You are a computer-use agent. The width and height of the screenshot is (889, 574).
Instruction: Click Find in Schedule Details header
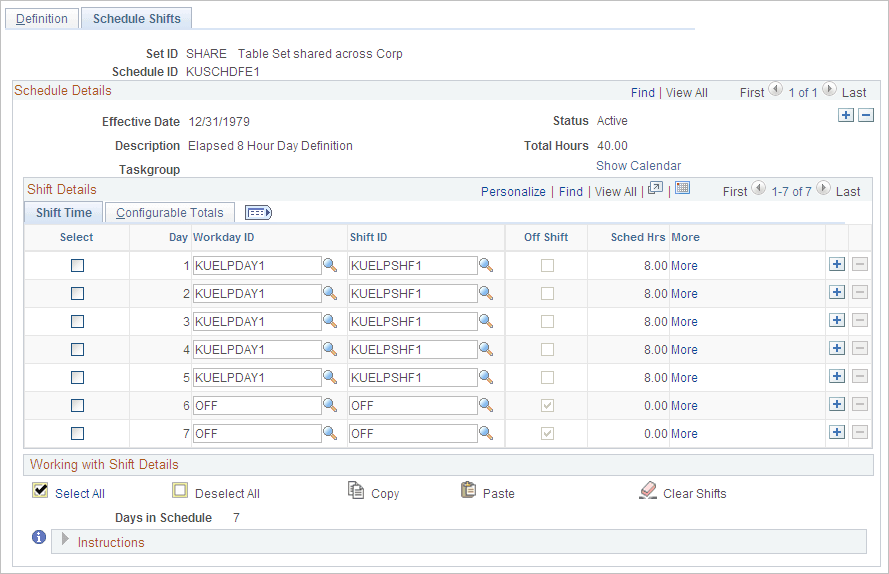(x=642, y=92)
